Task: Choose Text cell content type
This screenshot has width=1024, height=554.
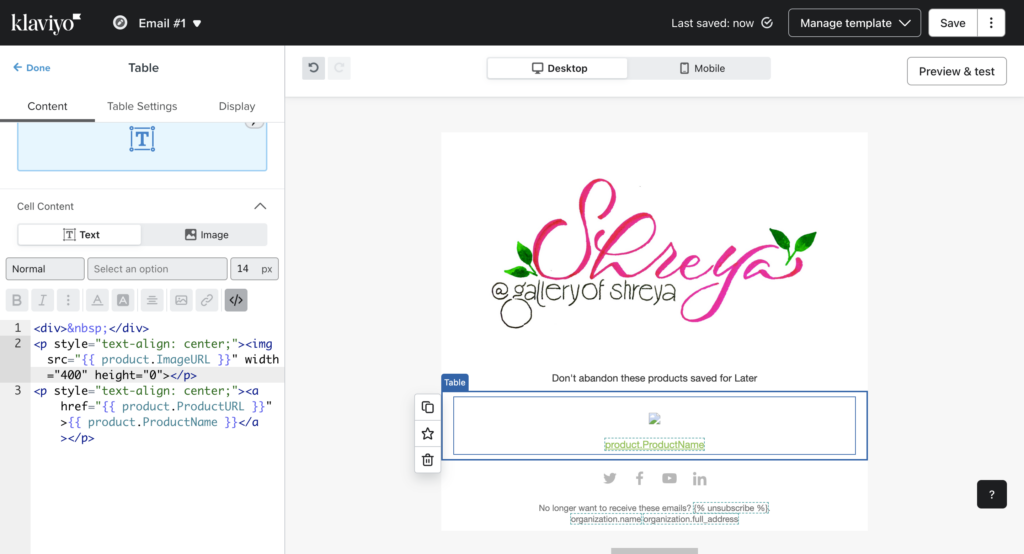Action: click(80, 235)
